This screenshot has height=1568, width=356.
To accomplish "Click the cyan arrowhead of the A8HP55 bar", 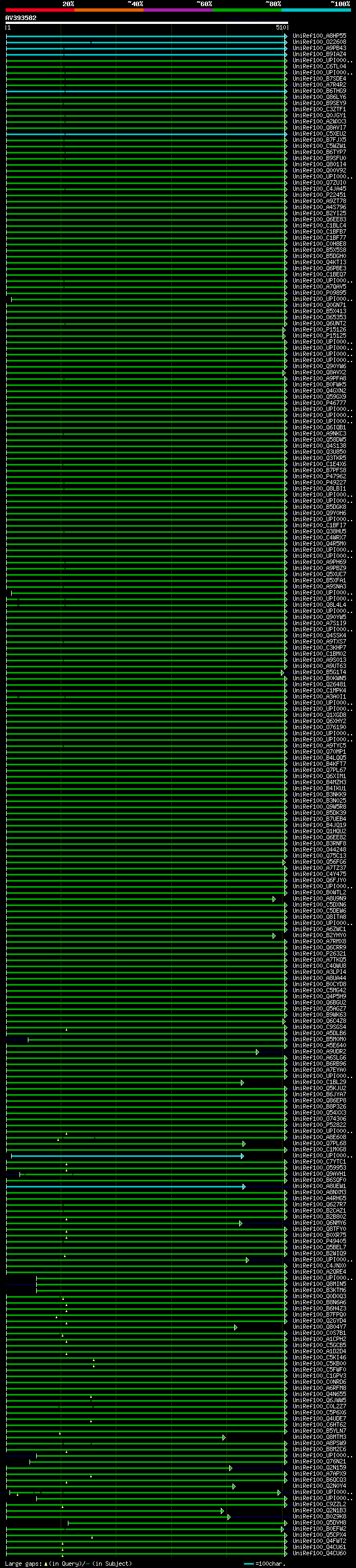I will [286, 36].
